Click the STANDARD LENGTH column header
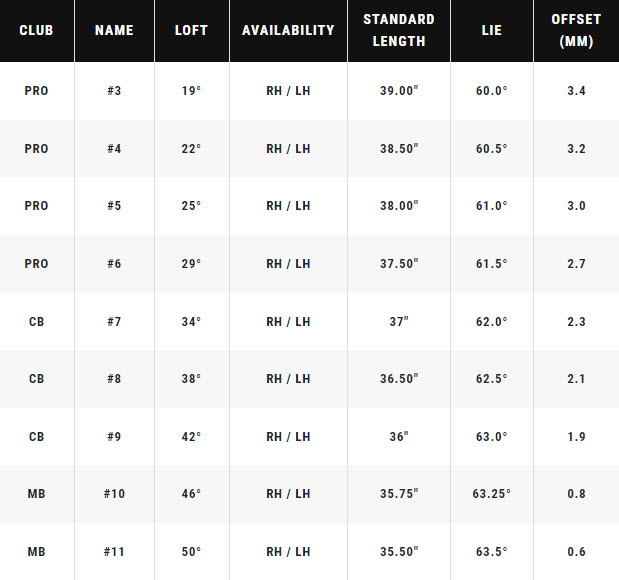 (x=399, y=30)
